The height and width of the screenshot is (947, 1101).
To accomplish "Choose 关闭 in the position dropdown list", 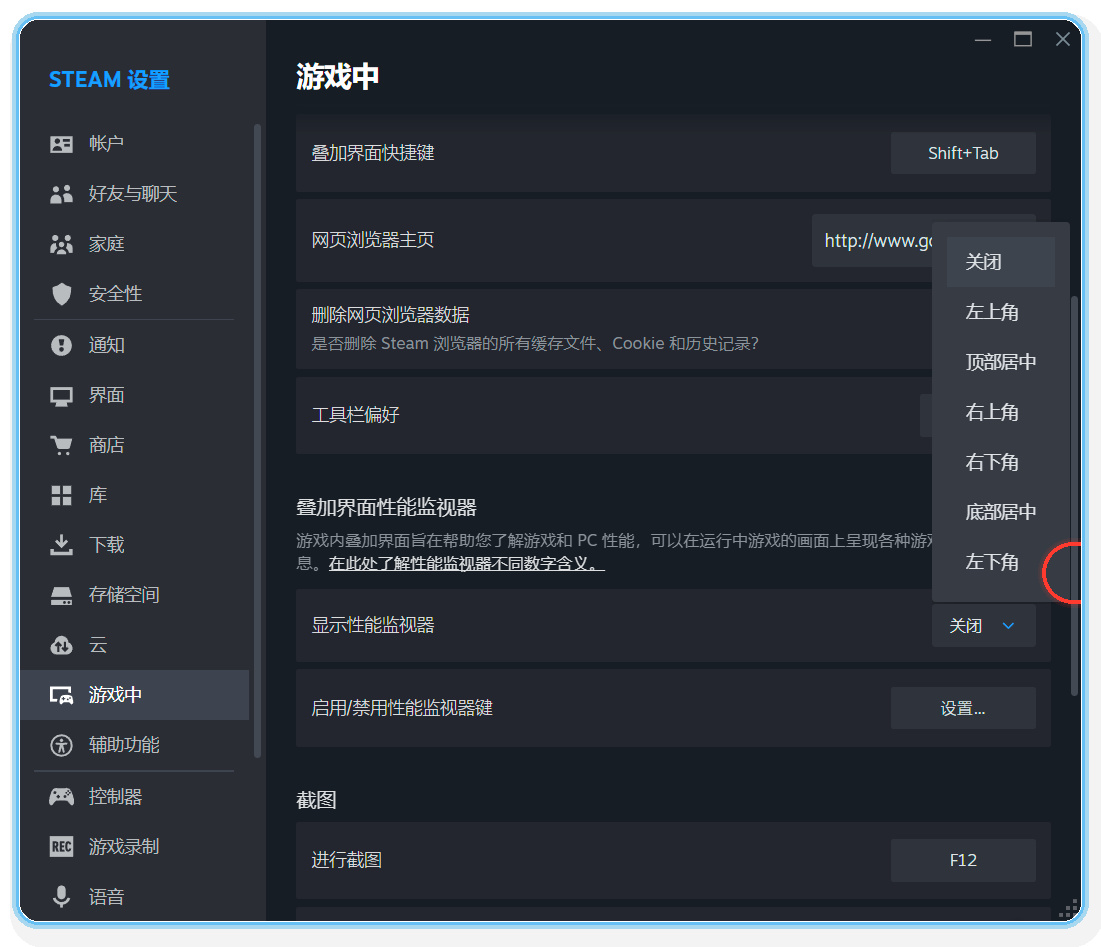I will coord(1001,262).
